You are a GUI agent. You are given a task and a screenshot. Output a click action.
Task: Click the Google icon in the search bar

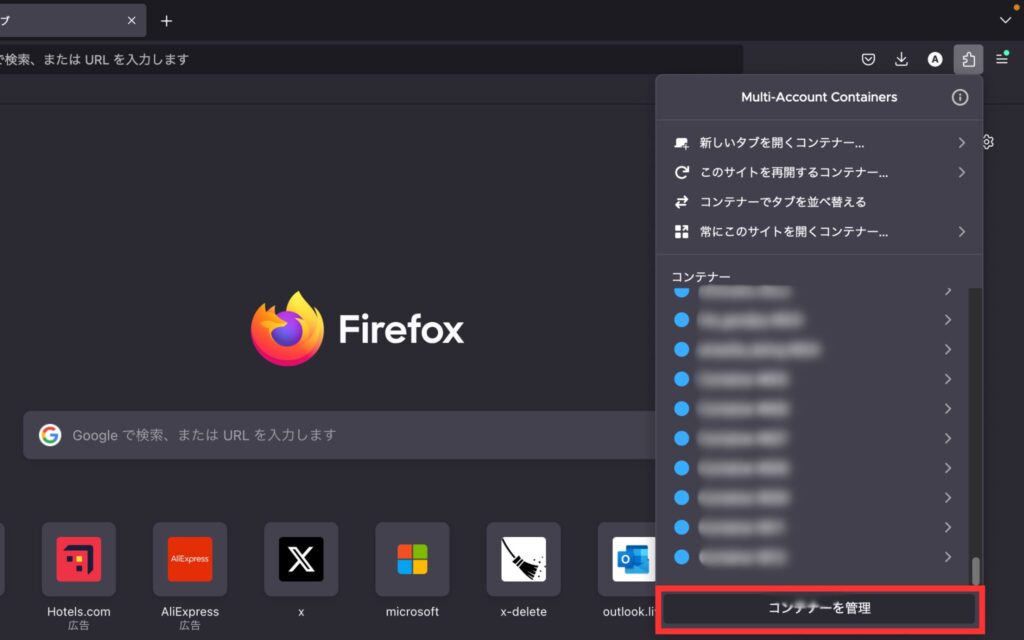(50, 435)
